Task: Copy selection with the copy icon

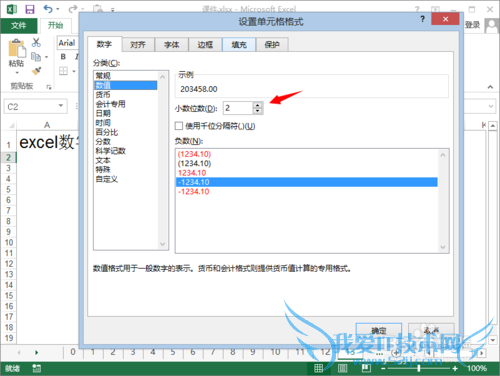Action: 36,57
